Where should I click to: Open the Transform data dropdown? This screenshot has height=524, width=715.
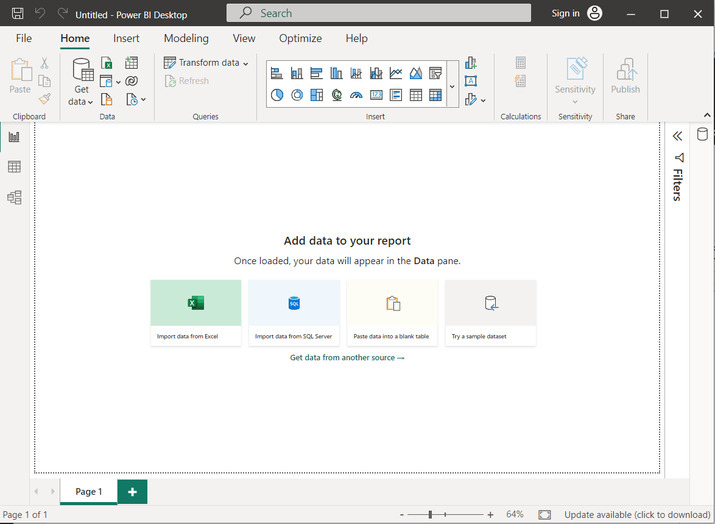tap(206, 62)
